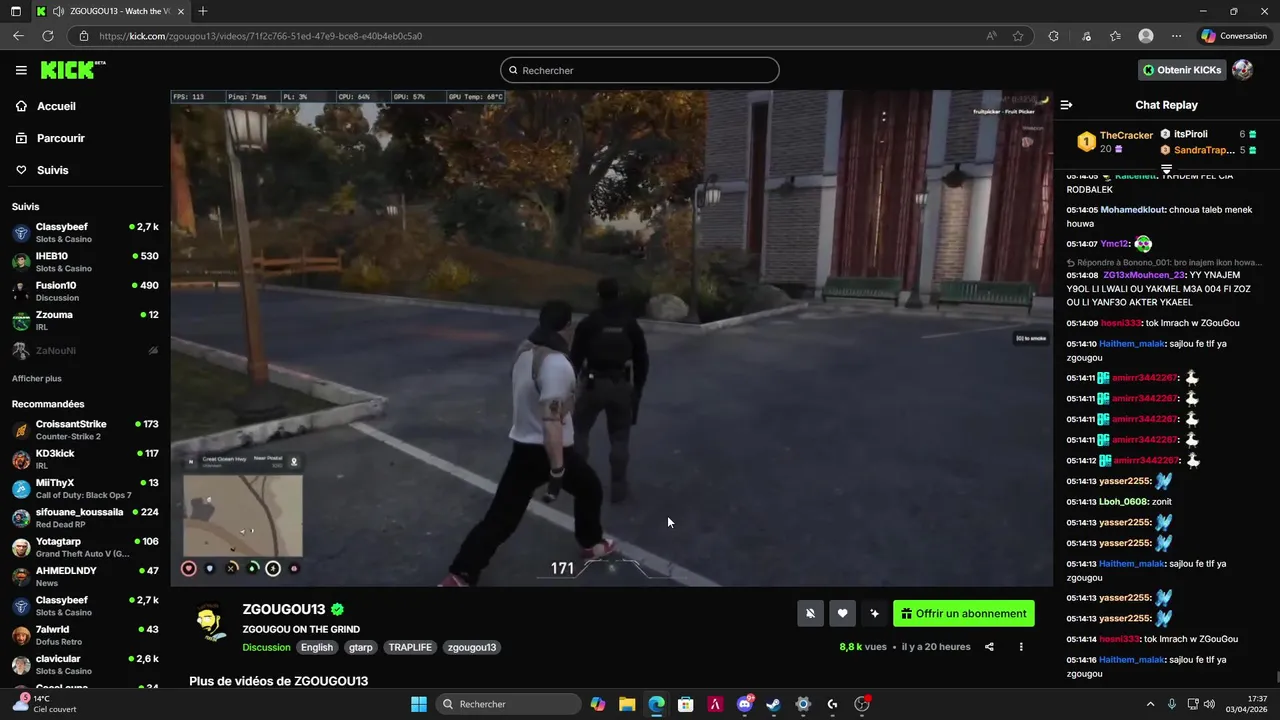Open the Edge profile icon
Image resolution: width=1280 pixels, height=720 pixels.
click(1146, 36)
